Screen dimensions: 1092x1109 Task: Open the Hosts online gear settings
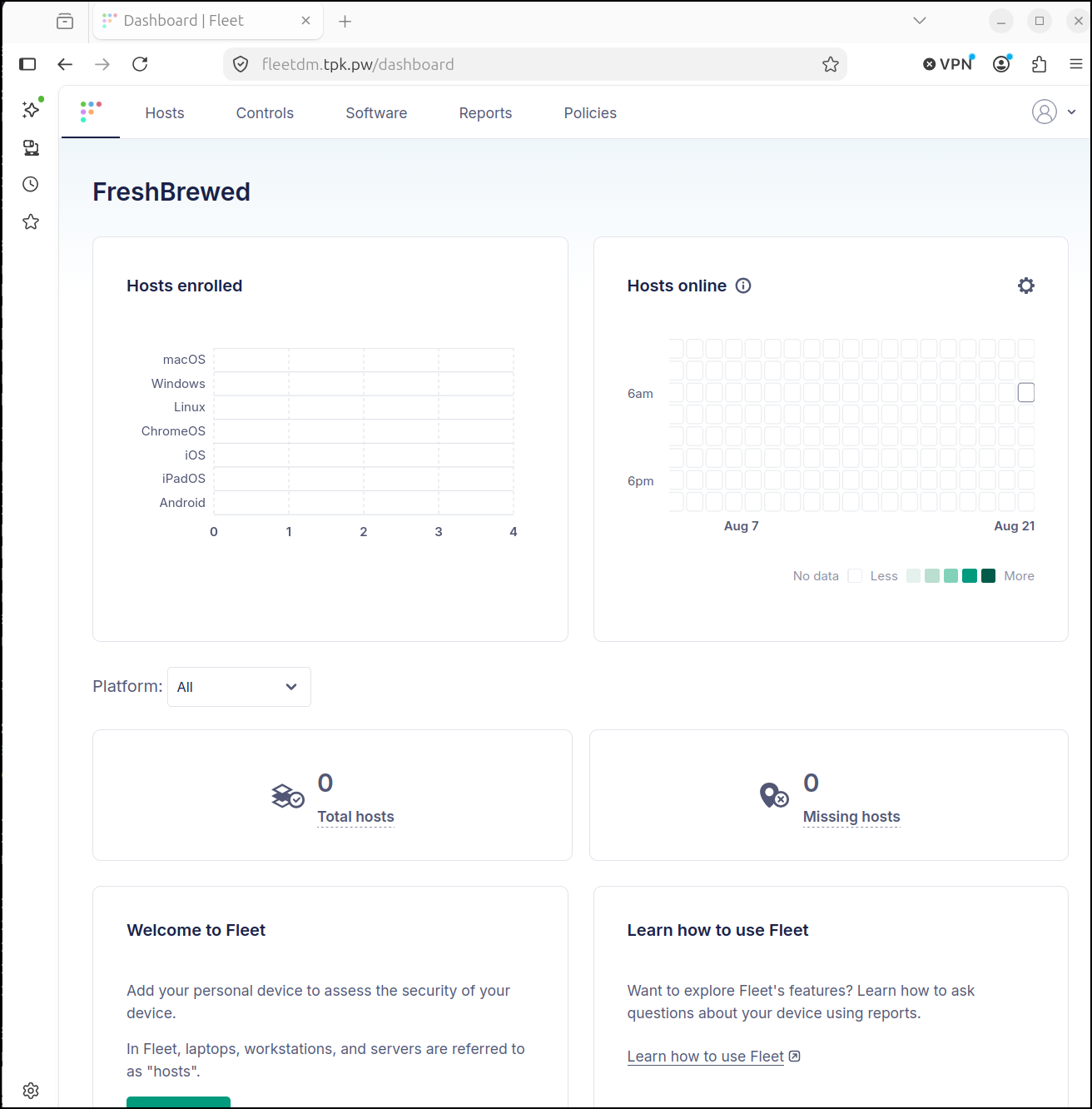tap(1026, 286)
